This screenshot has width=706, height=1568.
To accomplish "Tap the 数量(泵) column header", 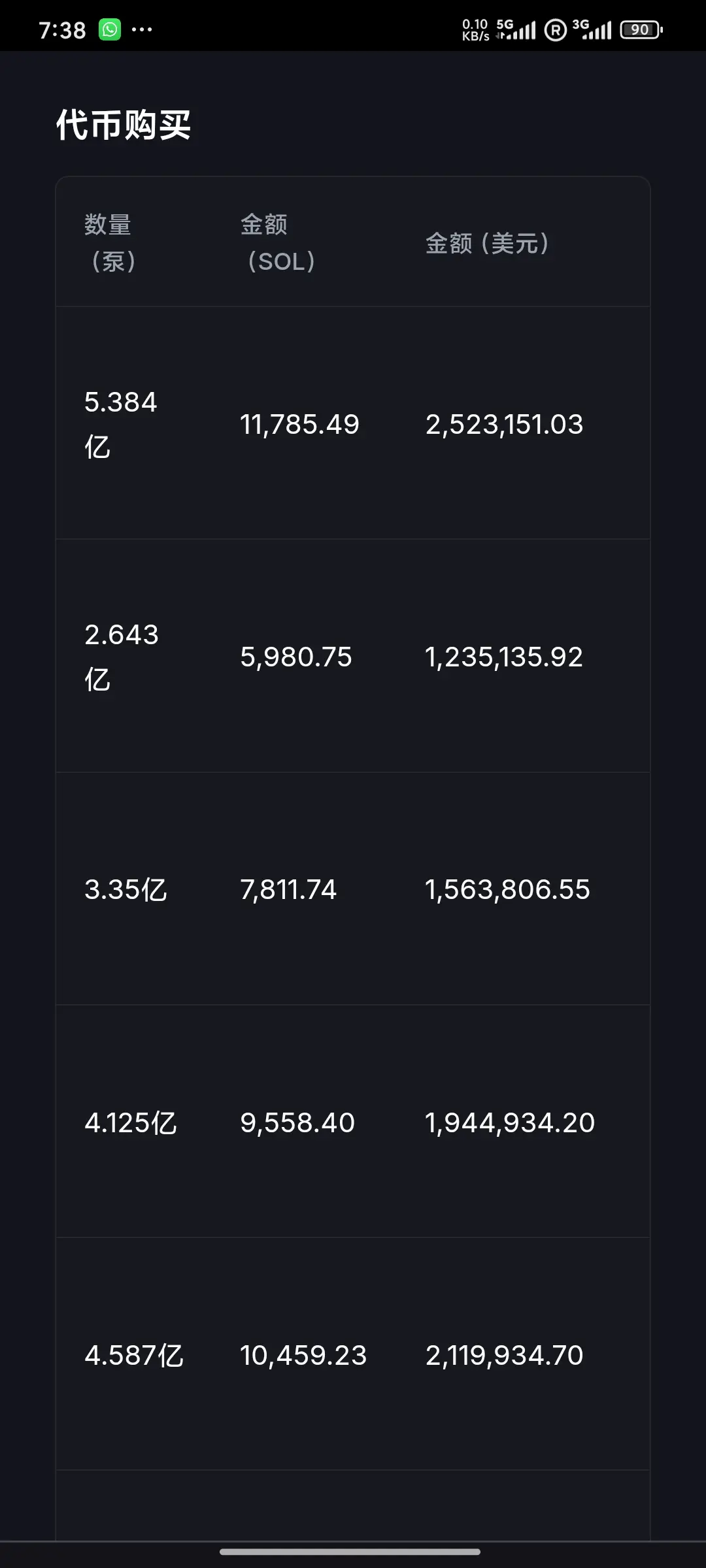I will [110, 243].
